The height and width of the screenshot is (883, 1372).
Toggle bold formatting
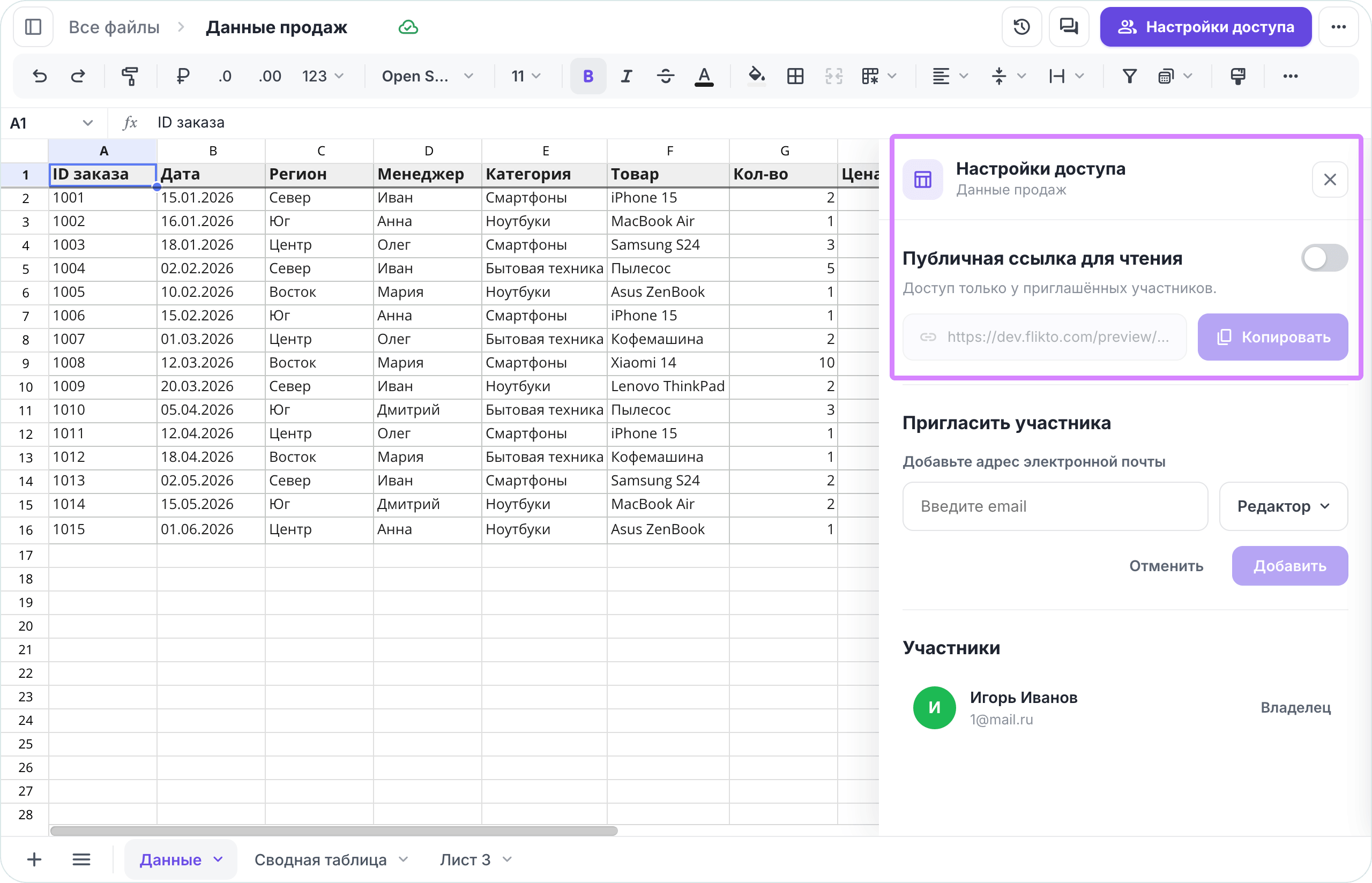(x=588, y=76)
